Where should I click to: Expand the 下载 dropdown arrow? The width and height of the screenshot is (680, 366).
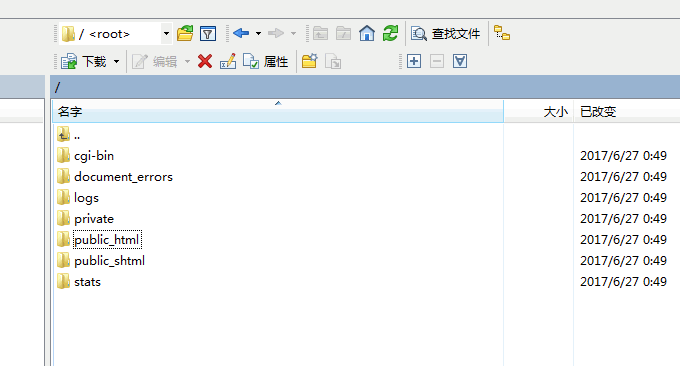(x=116, y=62)
